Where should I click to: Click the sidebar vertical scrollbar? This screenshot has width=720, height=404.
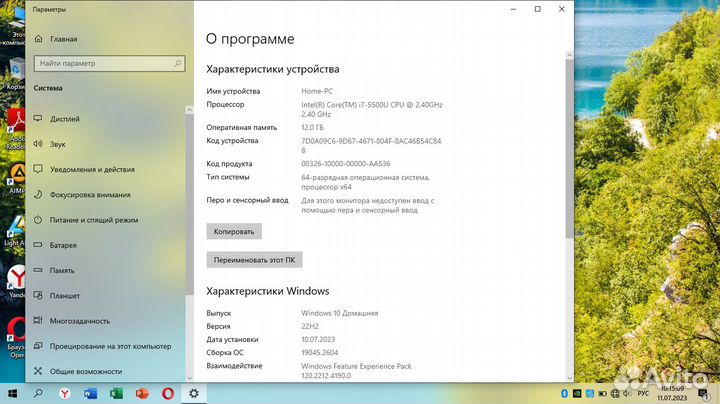pos(189,204)
